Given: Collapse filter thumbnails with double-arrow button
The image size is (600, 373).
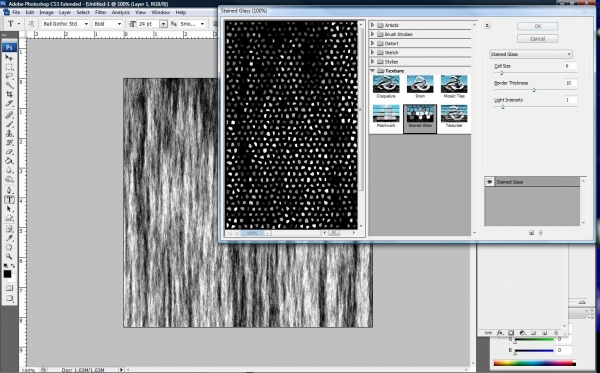Looking at the screenshot, I should (487, 26).
